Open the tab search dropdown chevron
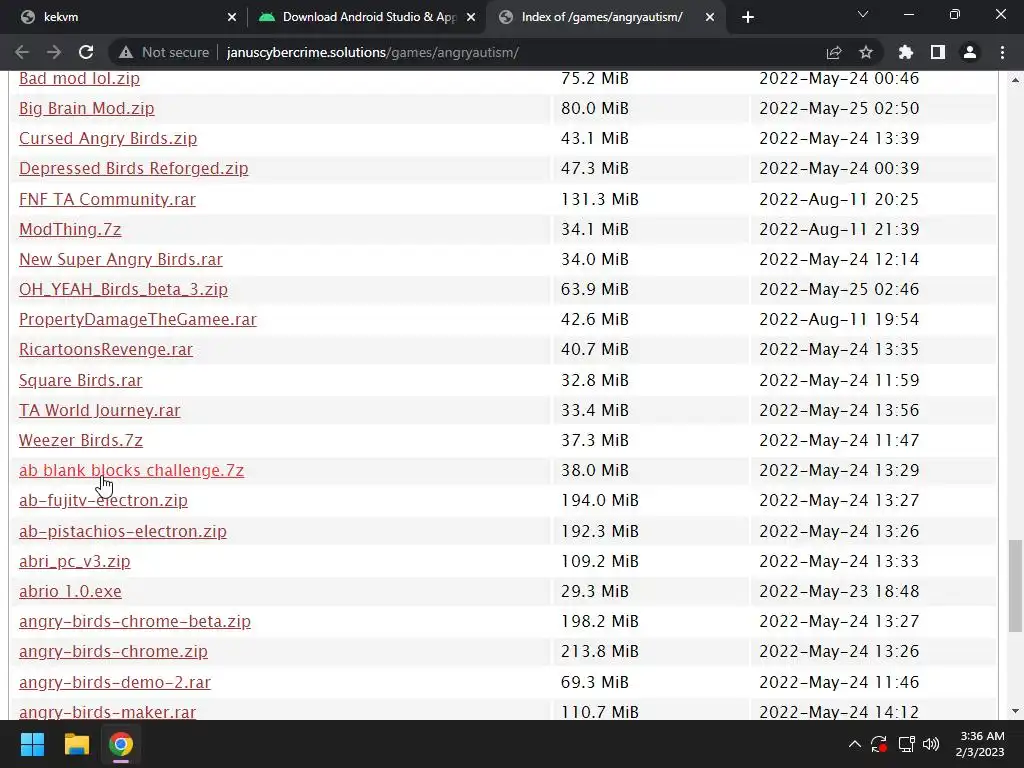This screenshot has height=768, width=1024. 863,14
